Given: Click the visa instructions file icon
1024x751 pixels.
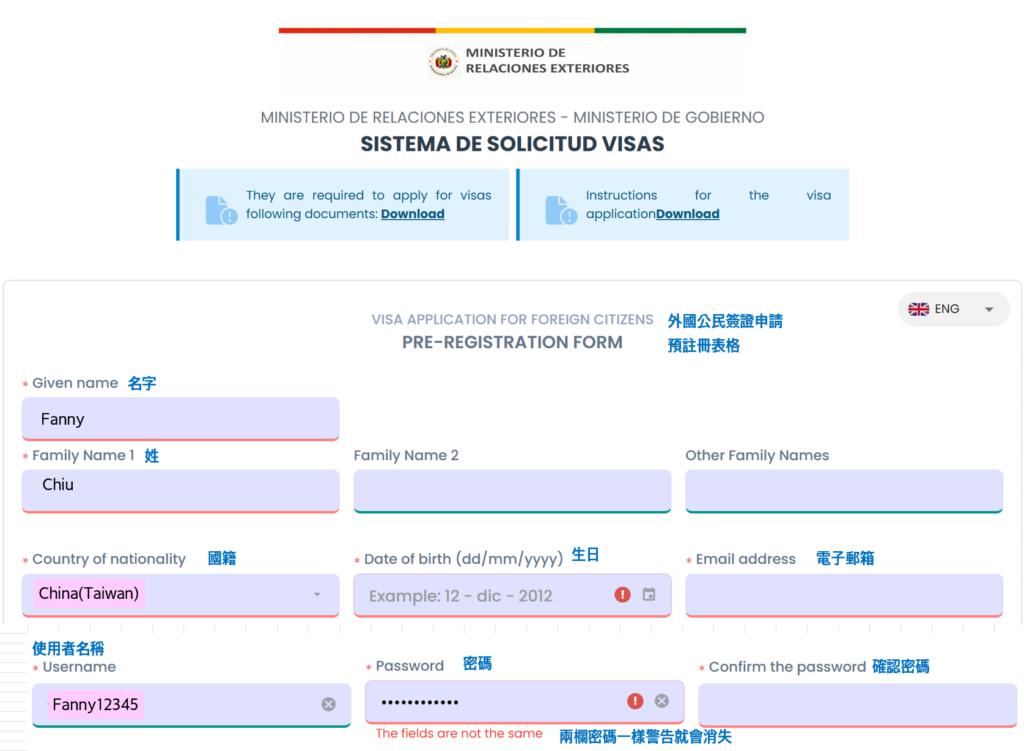Looking at the screenshot, I should pos(560,210).
